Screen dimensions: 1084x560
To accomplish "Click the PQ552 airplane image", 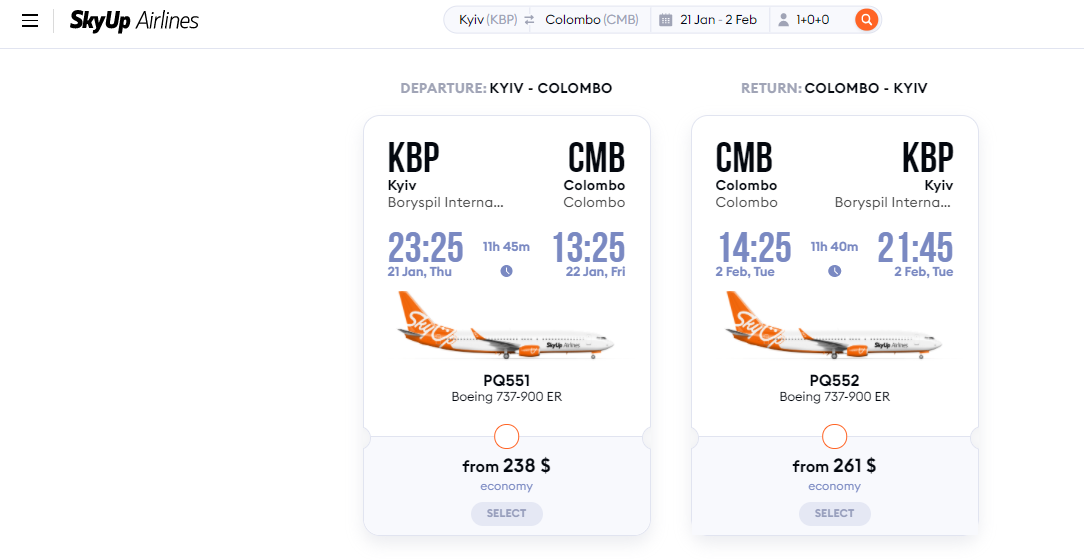I will pyautogui.click(x=834, y=326).
